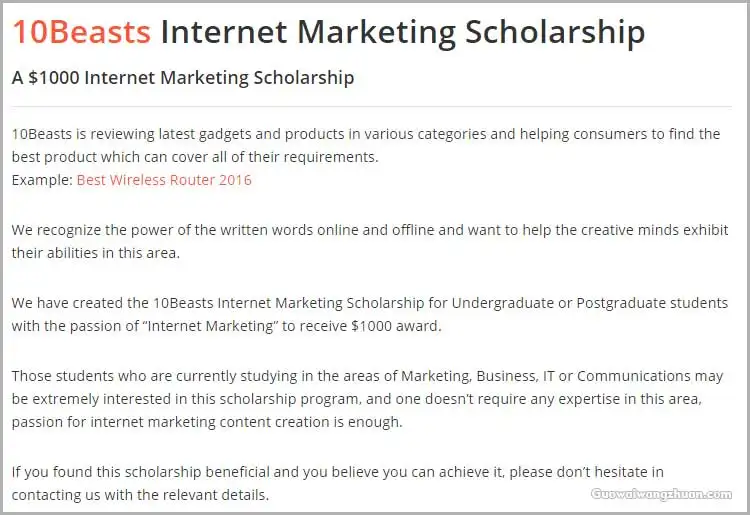Click the word Example before the router link

(42, 180)
